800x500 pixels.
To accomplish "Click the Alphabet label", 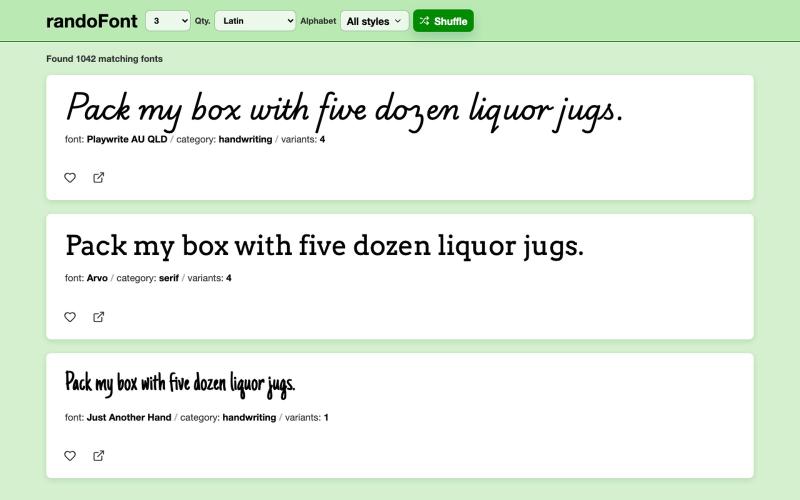I will tap(318, 21).
